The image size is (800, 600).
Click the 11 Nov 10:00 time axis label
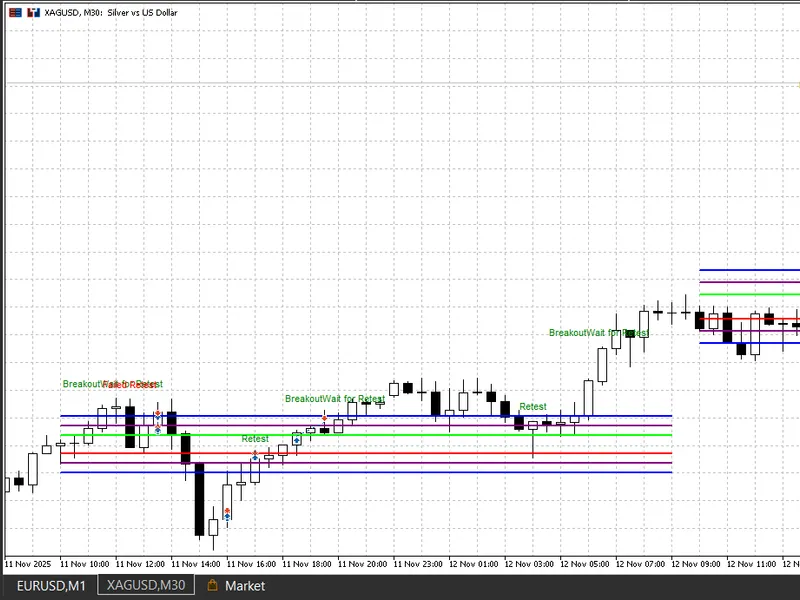point(85,564)
